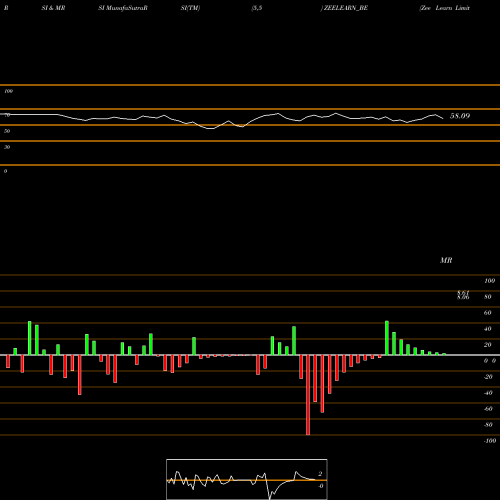This screenshot has height=500, width=500.
Task: Click the 70 level label on RSI axis
Action: 7,115
